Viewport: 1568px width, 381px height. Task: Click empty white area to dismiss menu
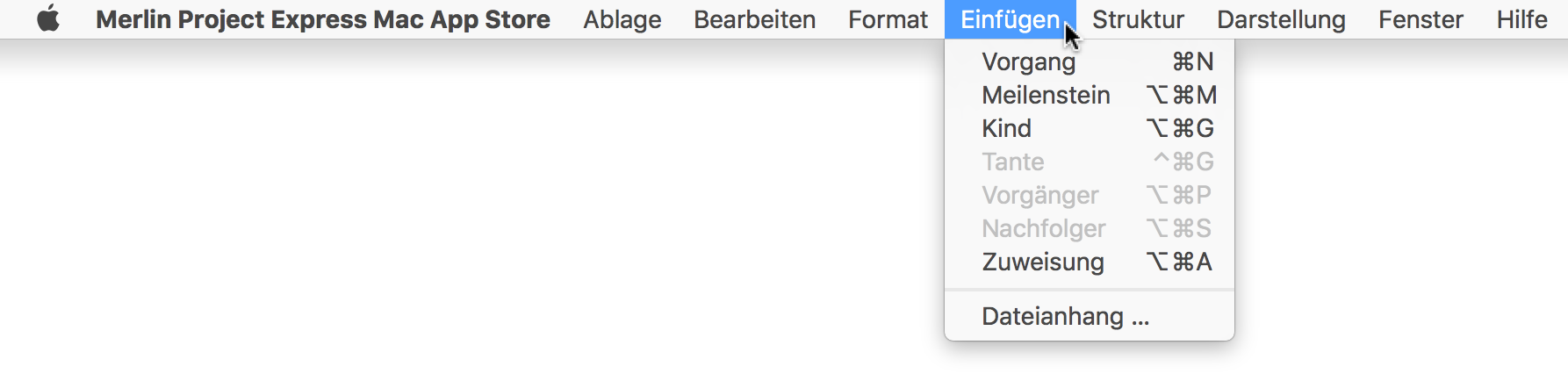[x=439, y=219]
